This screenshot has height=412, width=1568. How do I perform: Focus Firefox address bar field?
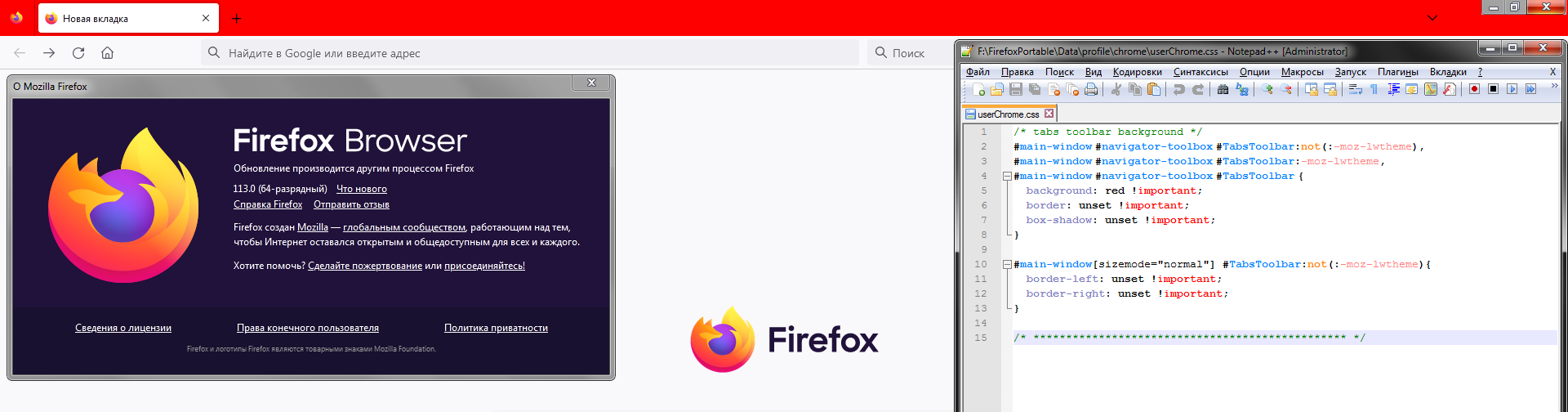click(530, 53)
